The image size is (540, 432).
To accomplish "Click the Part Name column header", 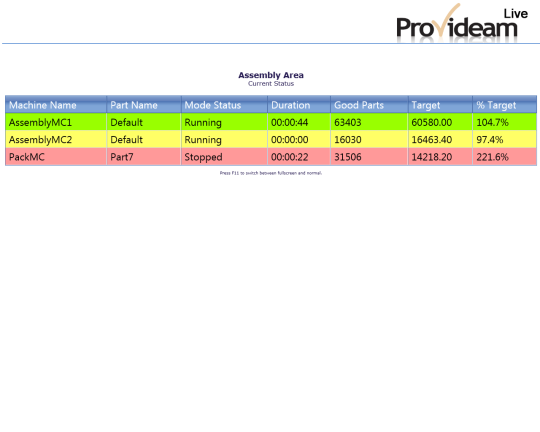I will [x=144, y=105].
